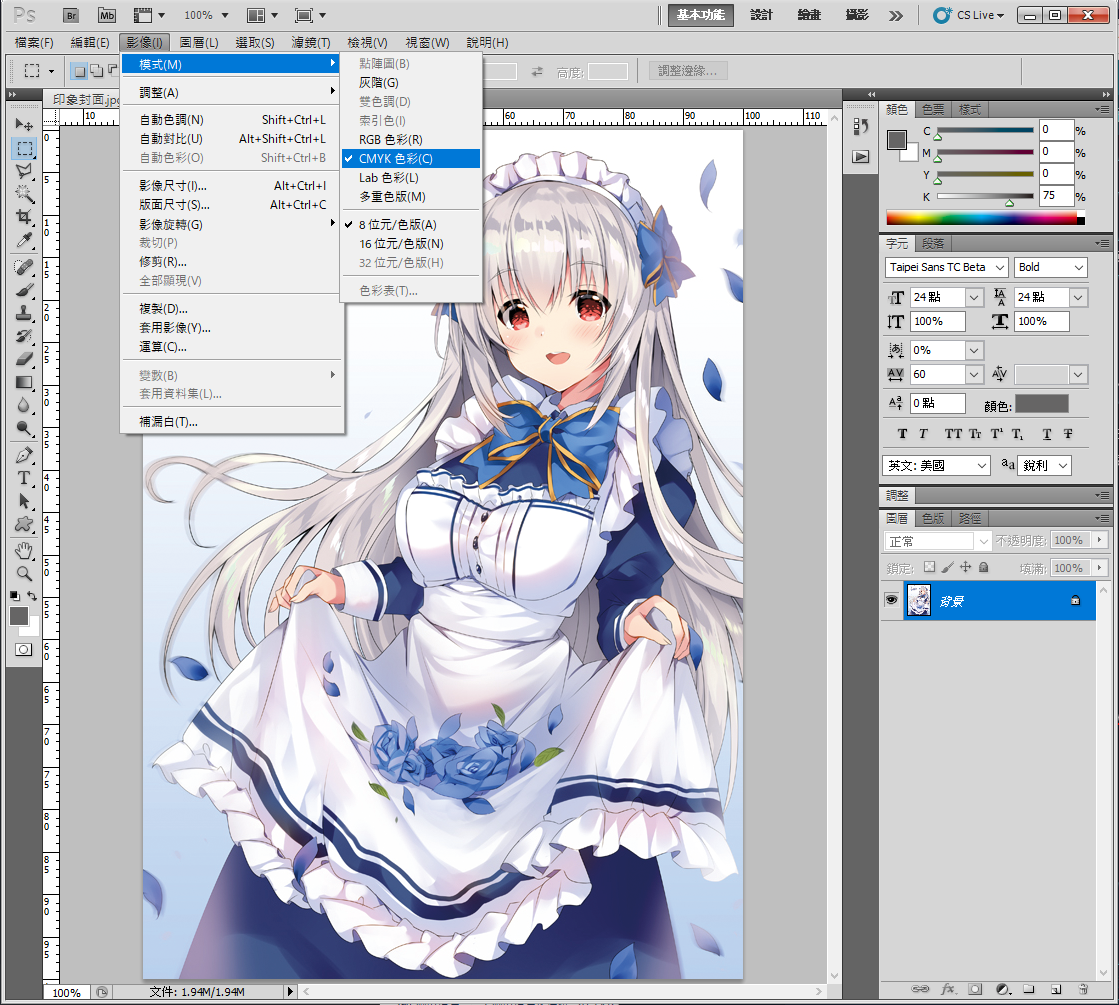Viewport: 1119px width, 1005px height.
Task: Open 影像尺寸(I)... image size dialog
Action: tap(233, 186)
